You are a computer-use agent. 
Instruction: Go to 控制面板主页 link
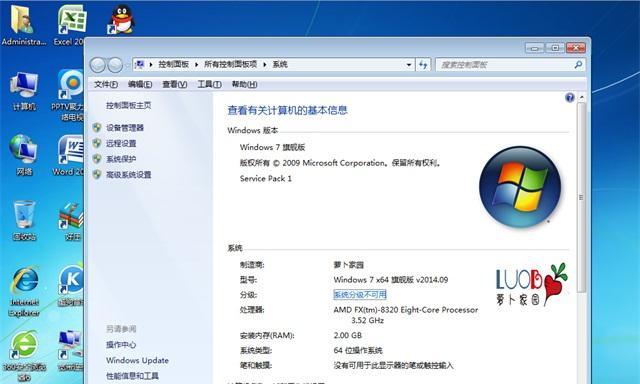pos(129,105)
